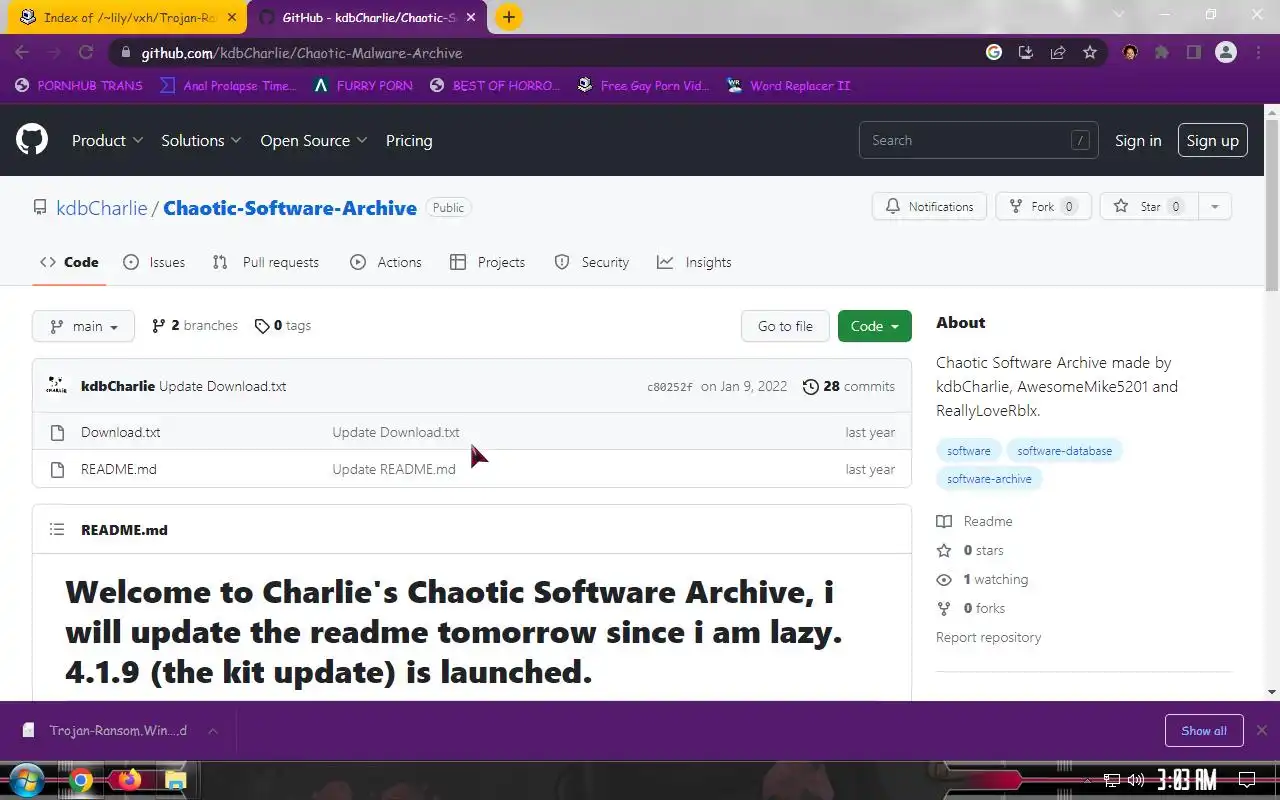Viewport: 1280px width, 800px height.
Task: View the 2 branches link
Action: (195, 326)
